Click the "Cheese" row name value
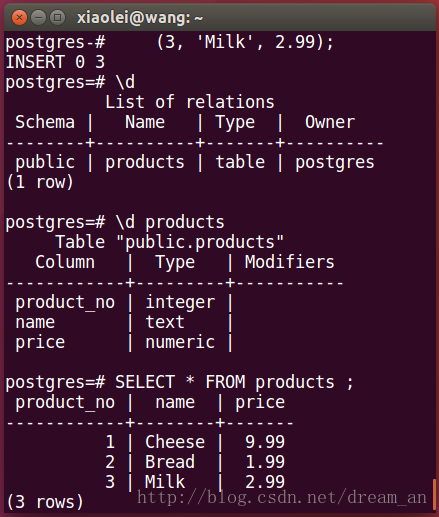Viewport: 439px width, 517px height. point(175,442)
